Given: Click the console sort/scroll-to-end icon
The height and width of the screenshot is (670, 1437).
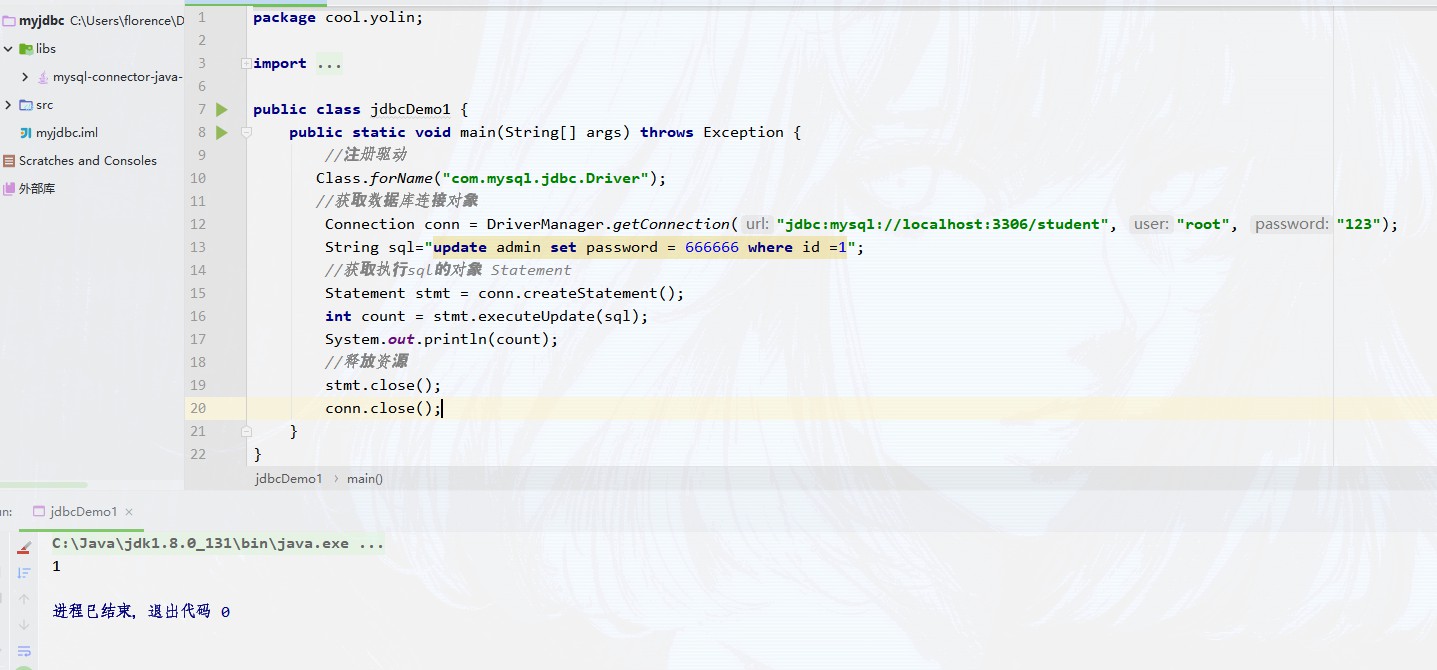Looking at the screenshot, I should tap(24, 573).
